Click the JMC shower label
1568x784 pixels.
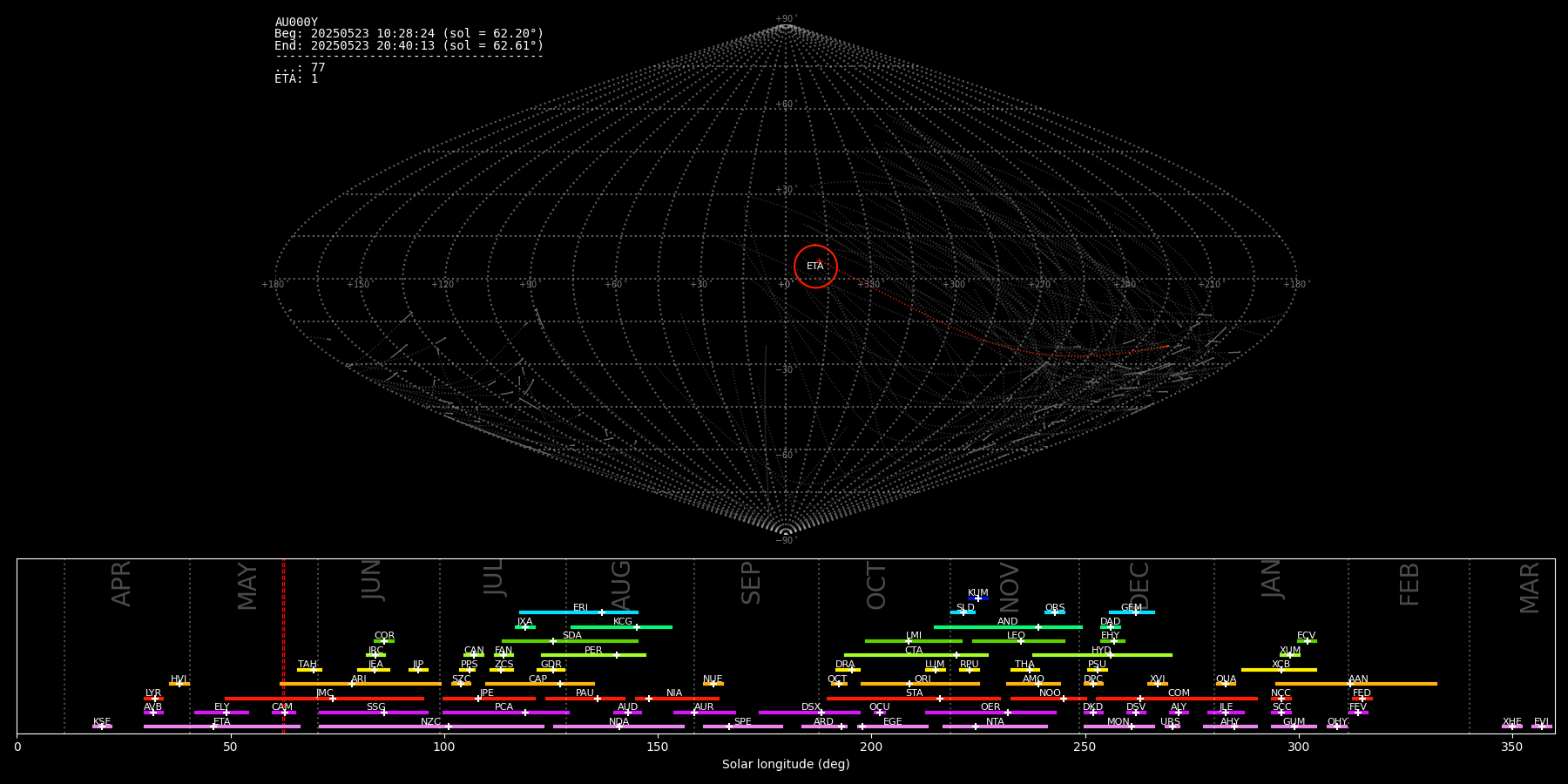(324, 693)
